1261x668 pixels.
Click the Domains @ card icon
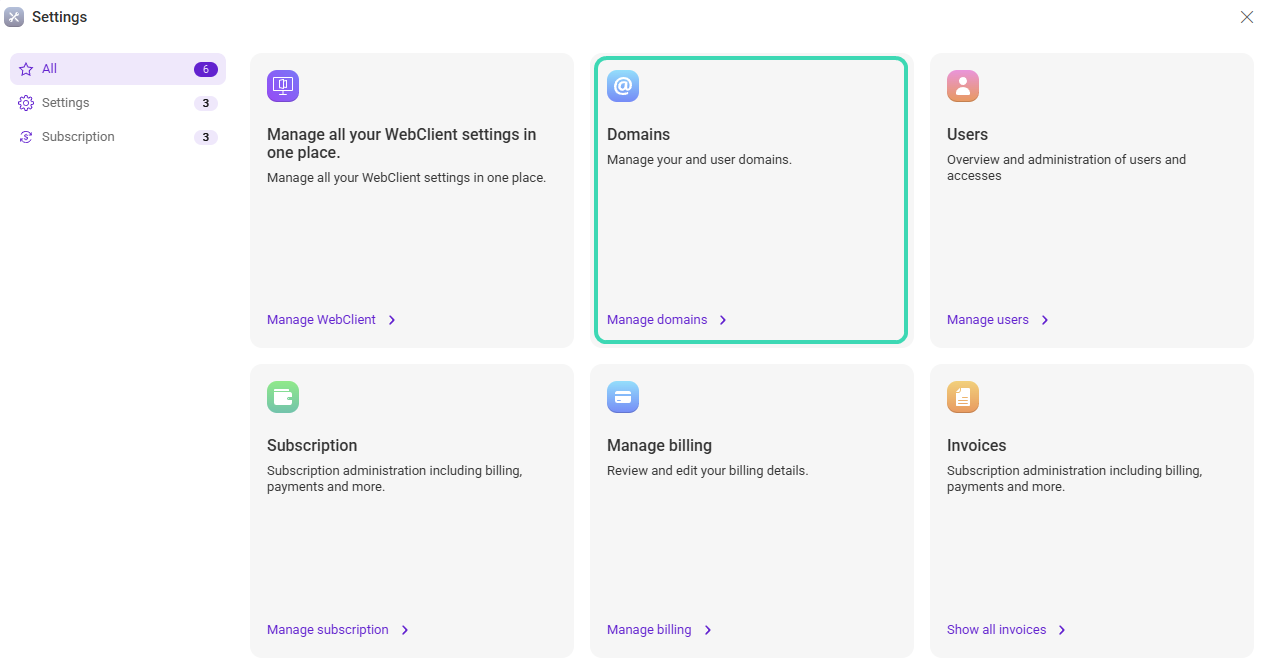(622, 86)
